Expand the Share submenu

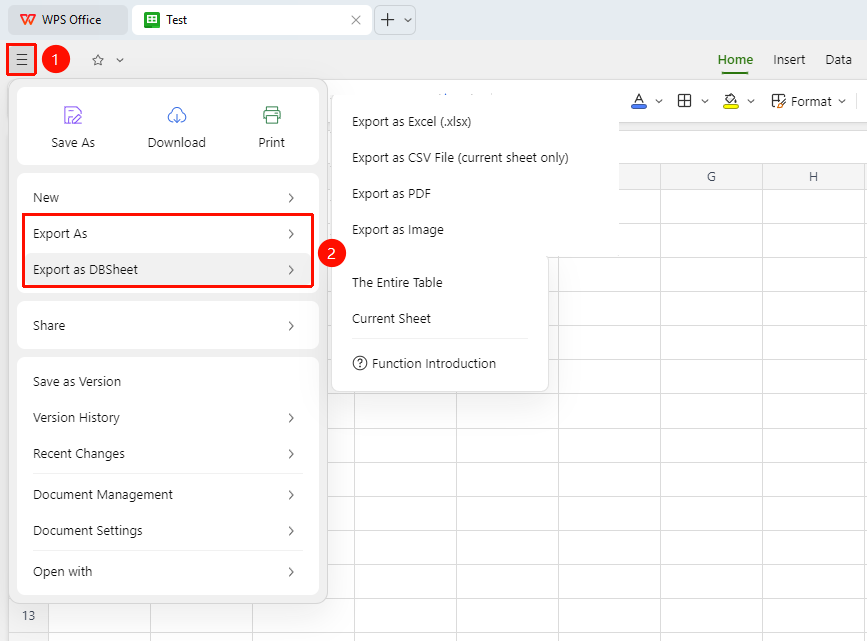(x=168, y=325)
